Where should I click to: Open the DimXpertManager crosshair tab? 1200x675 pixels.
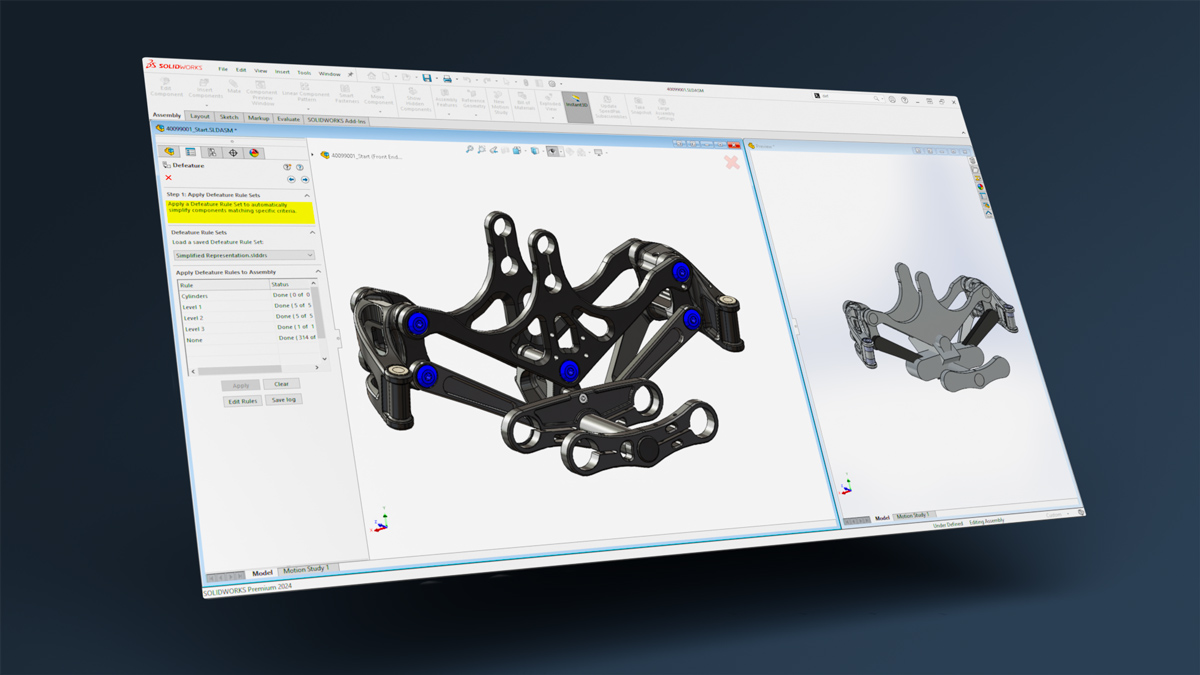pyautogui.click(x=233, y=153)
